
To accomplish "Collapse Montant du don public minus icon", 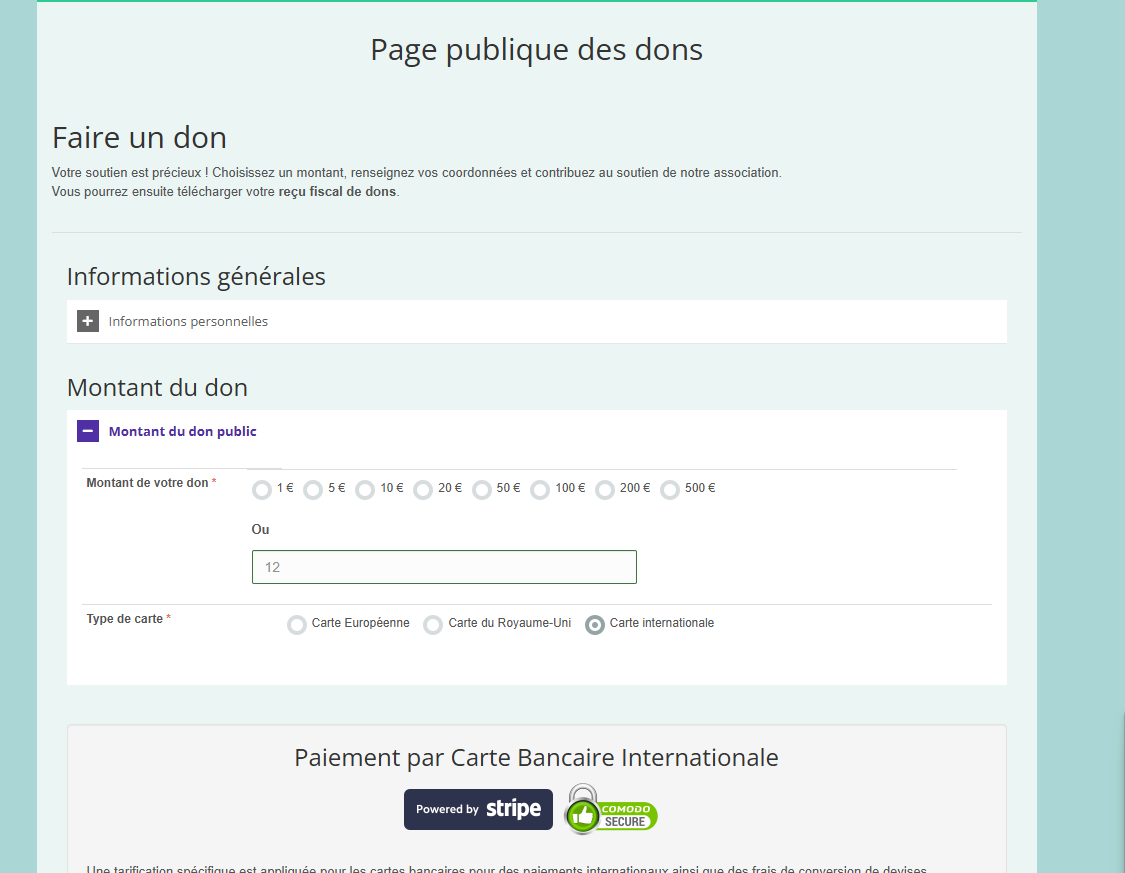I will coord(88,431).
